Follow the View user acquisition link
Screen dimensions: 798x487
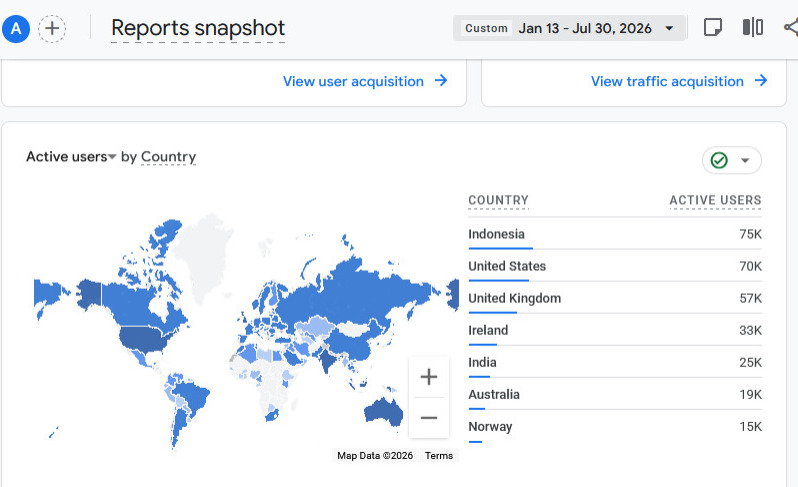[365, 81]
